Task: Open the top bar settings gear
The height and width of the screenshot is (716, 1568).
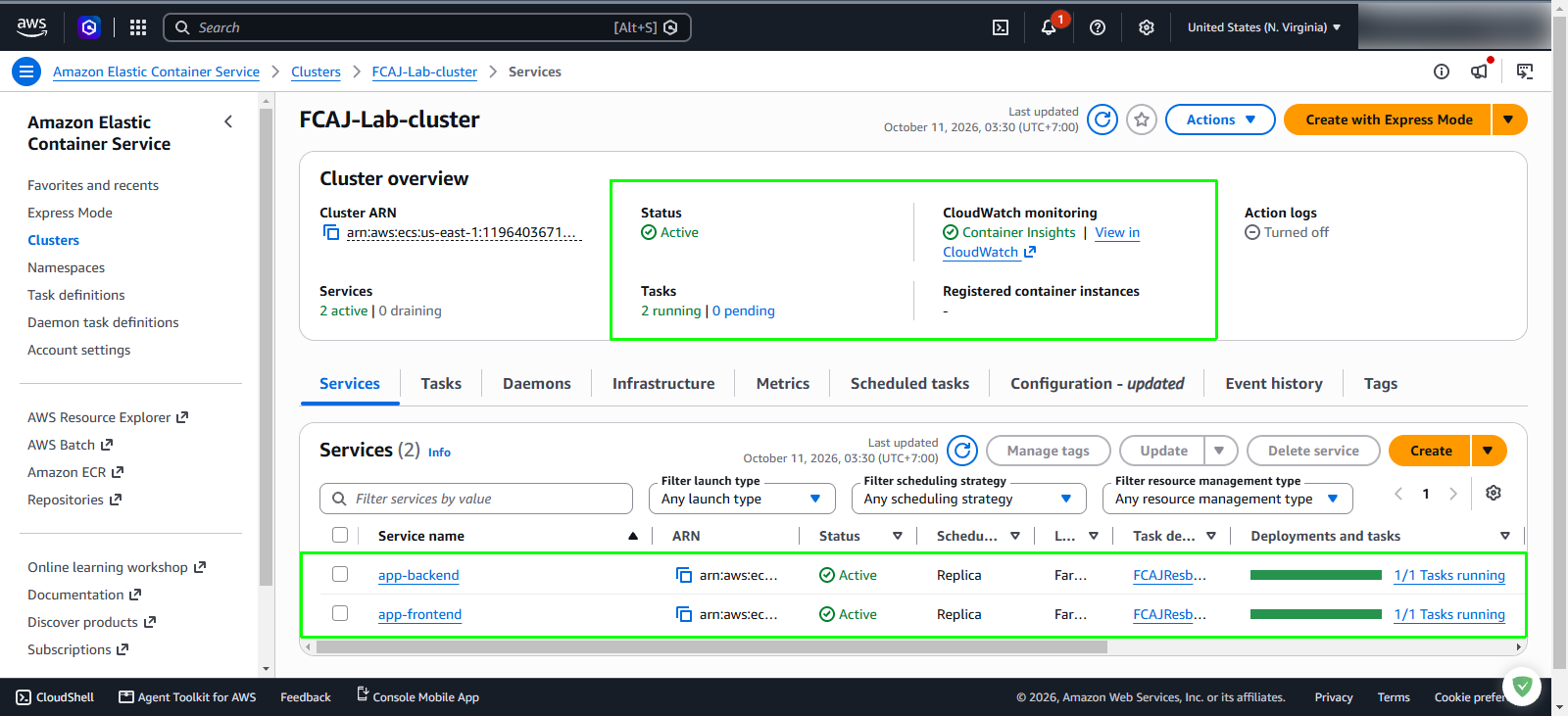Action: click(1147, 27)
